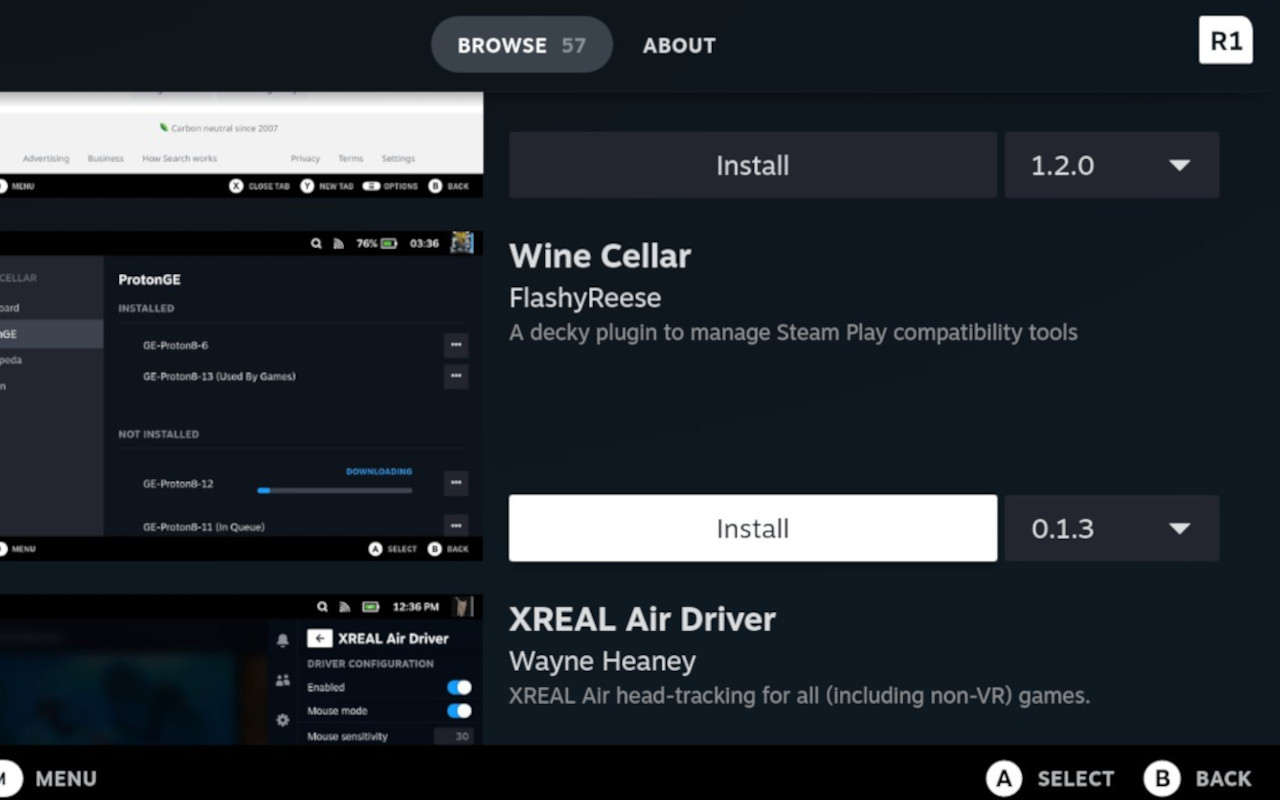Click the Wayne Heaney author name
The image size is (1280, 800).
click(602, 661)
